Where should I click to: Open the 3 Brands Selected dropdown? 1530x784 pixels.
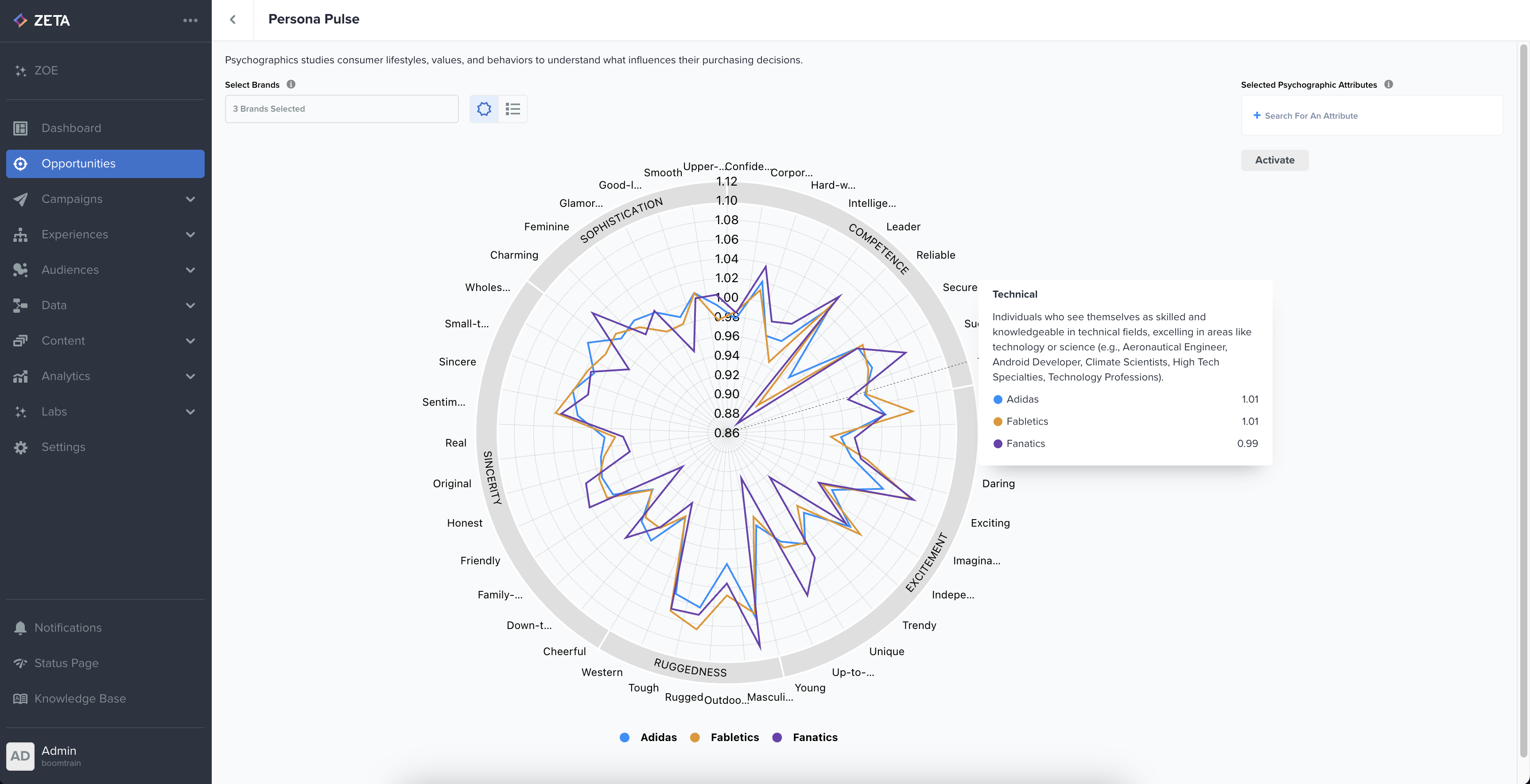(x=342, y=109)
